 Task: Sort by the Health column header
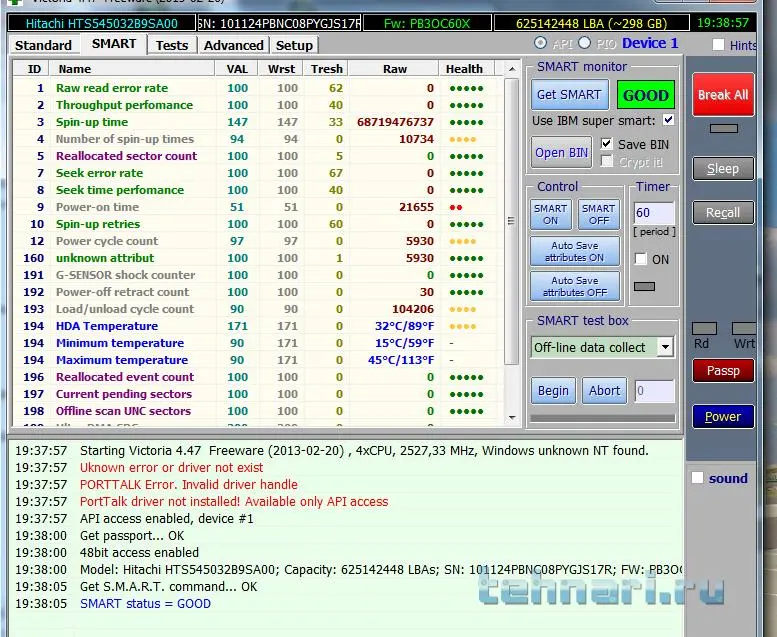click(x=464, y=69)
